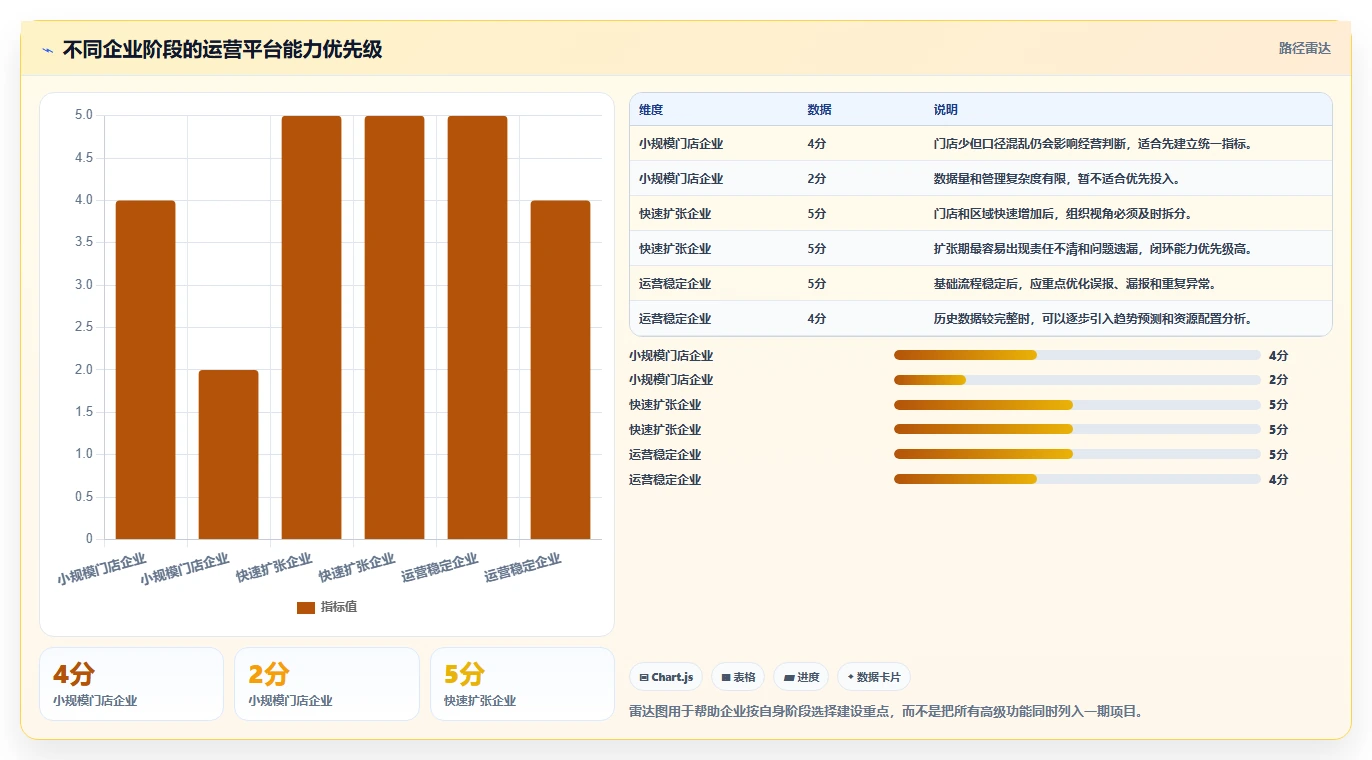The image size is (1372, 760).
Task: Click the 运营稳定企业 chart bar reaching 4.0
Action: [x=560, y=370]
